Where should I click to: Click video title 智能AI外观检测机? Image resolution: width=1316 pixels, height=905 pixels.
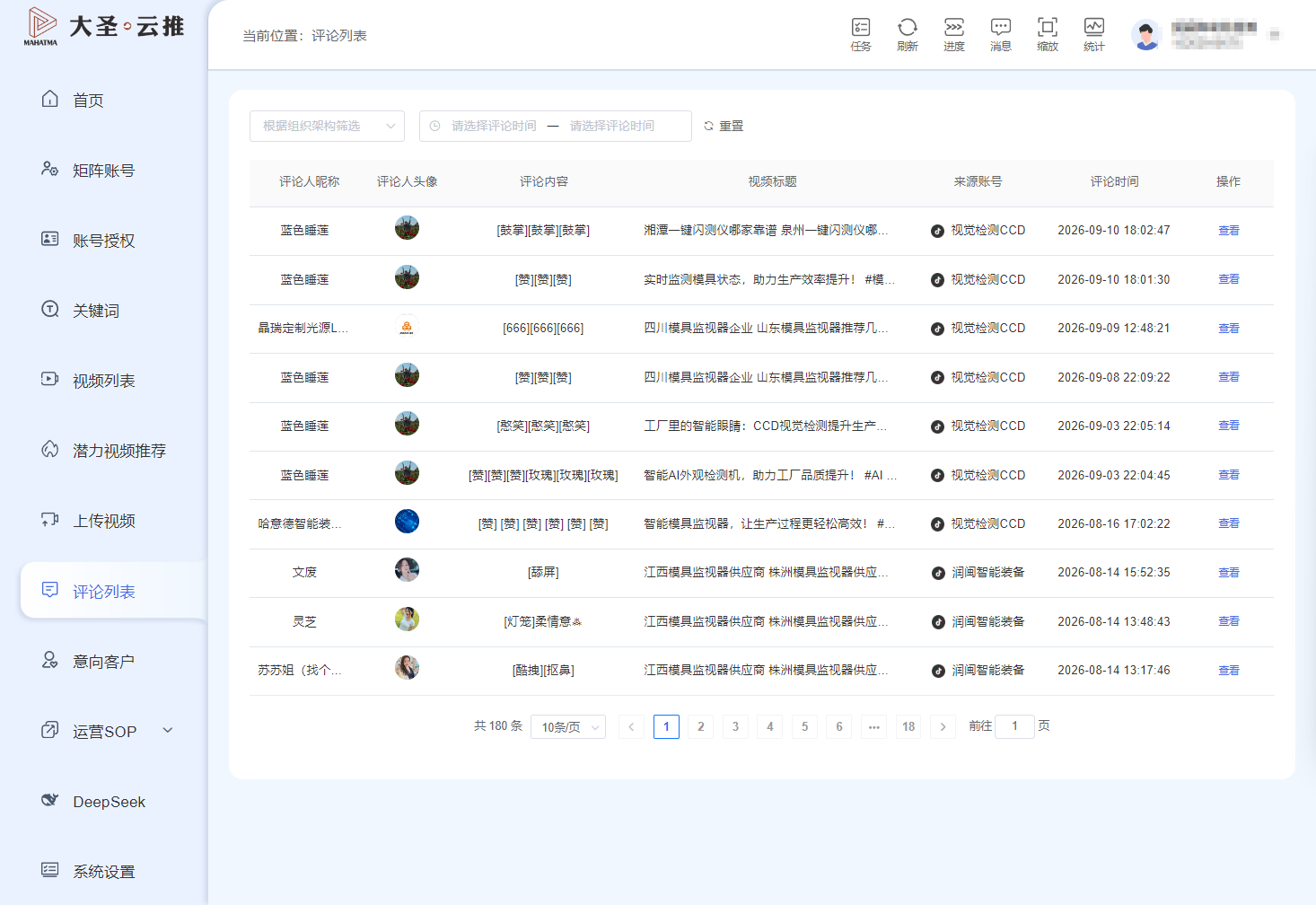pos(770,475)
